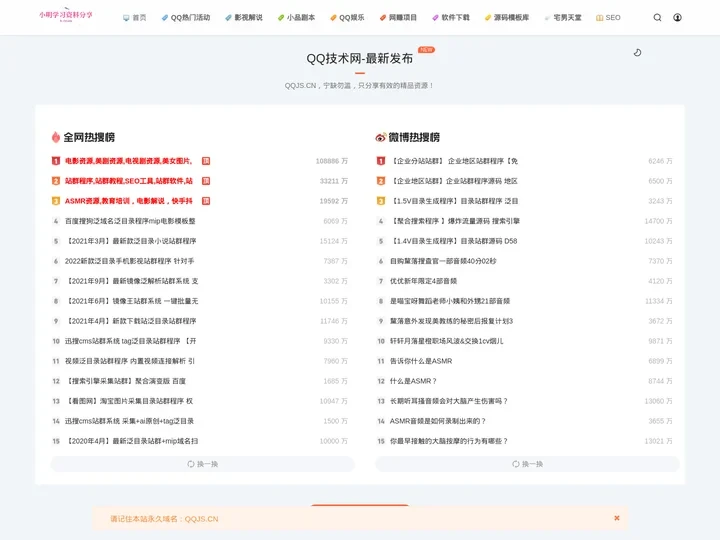
Task: Open 优优新年限定4部音频 link
Action: point(423,281)
